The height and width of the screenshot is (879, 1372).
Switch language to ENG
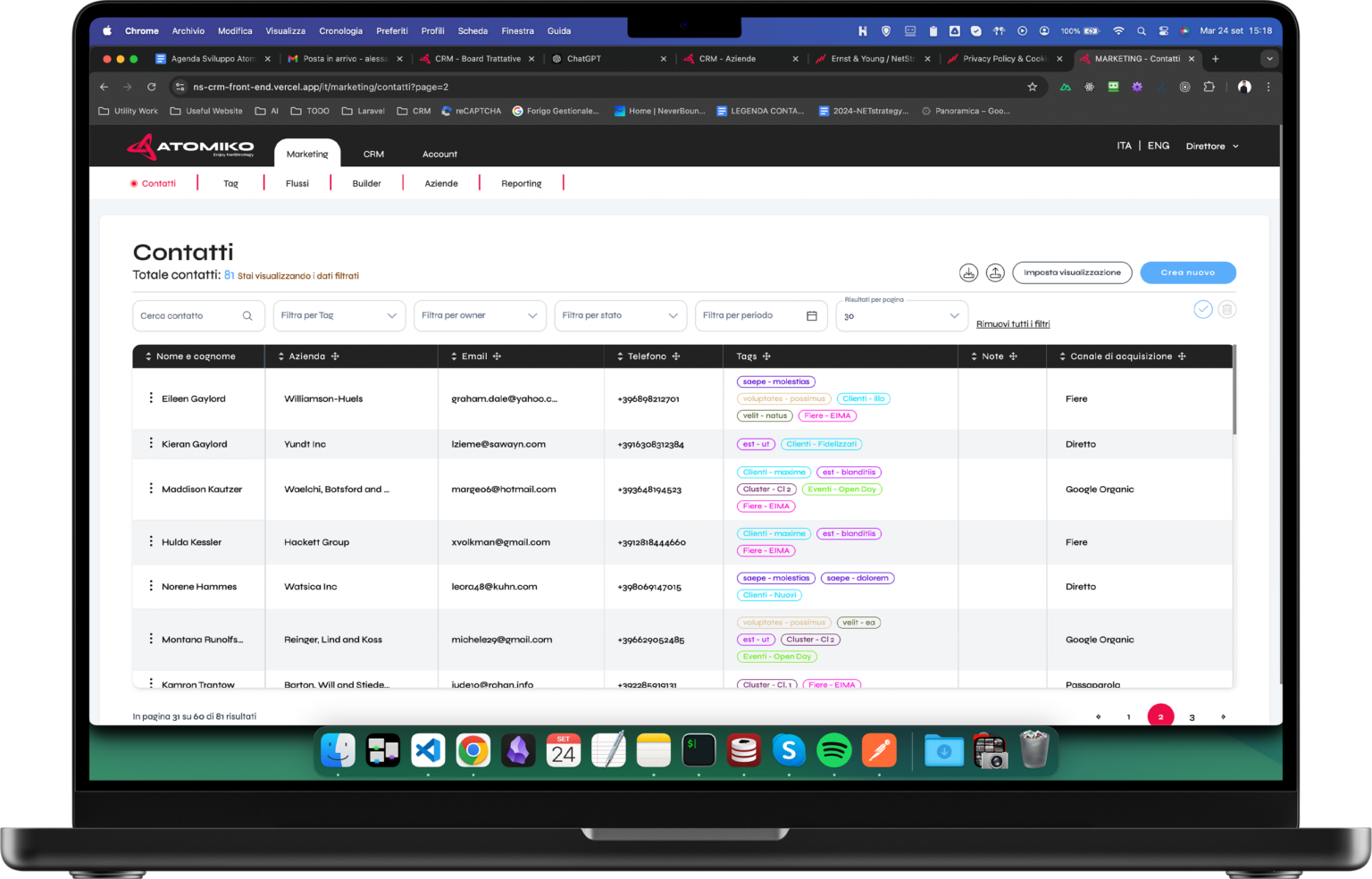tap(1158, 146)
